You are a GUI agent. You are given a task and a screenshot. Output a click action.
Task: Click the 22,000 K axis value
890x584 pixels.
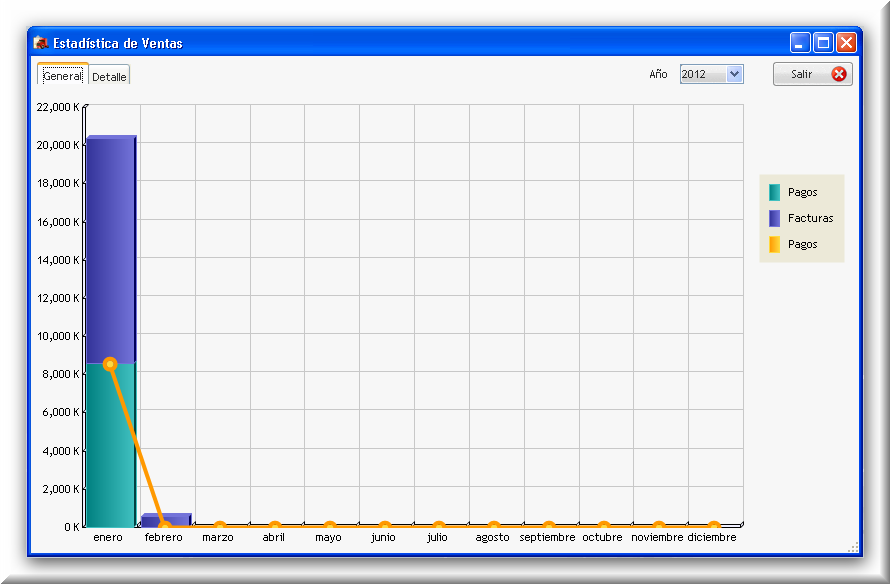(x=58, y=107)
